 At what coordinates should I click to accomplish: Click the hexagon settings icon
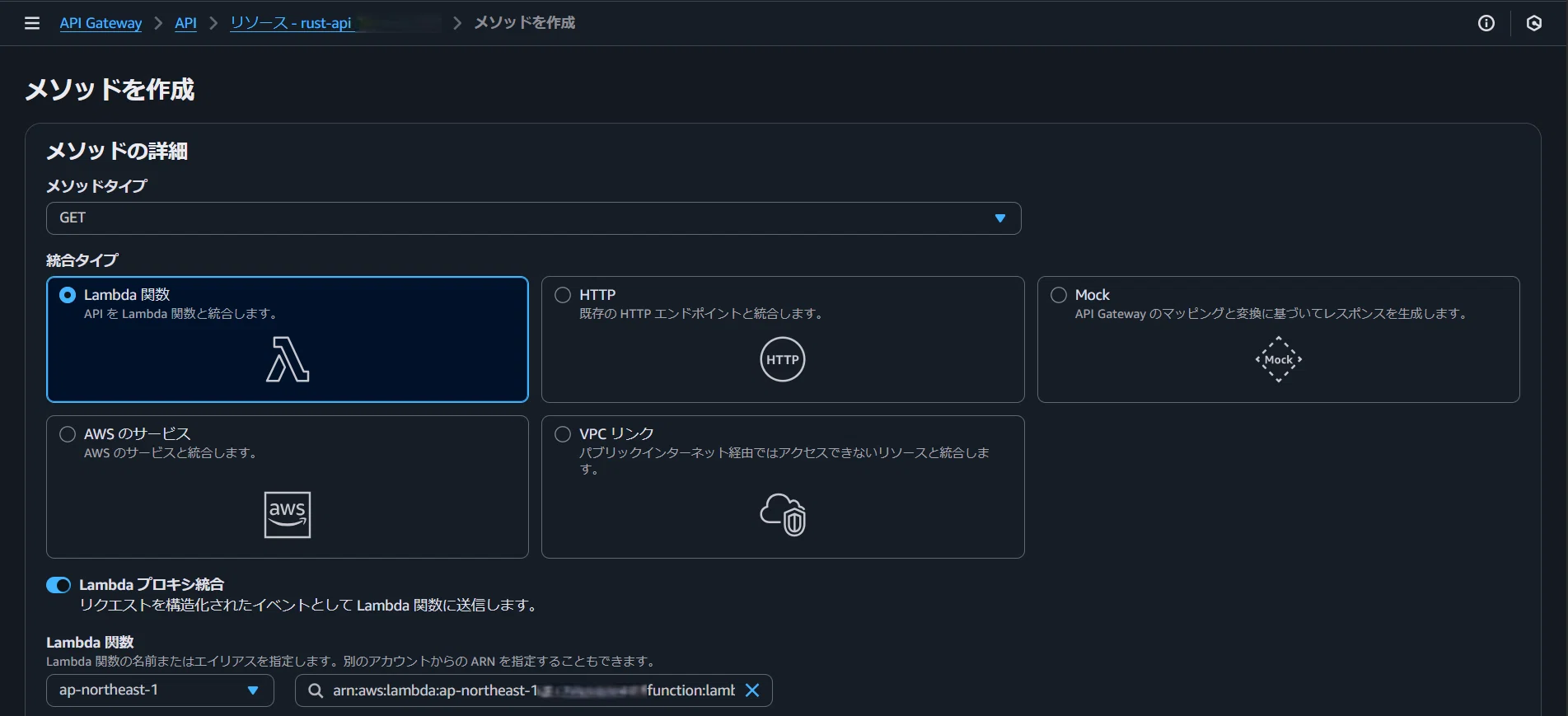[1534, 23]
